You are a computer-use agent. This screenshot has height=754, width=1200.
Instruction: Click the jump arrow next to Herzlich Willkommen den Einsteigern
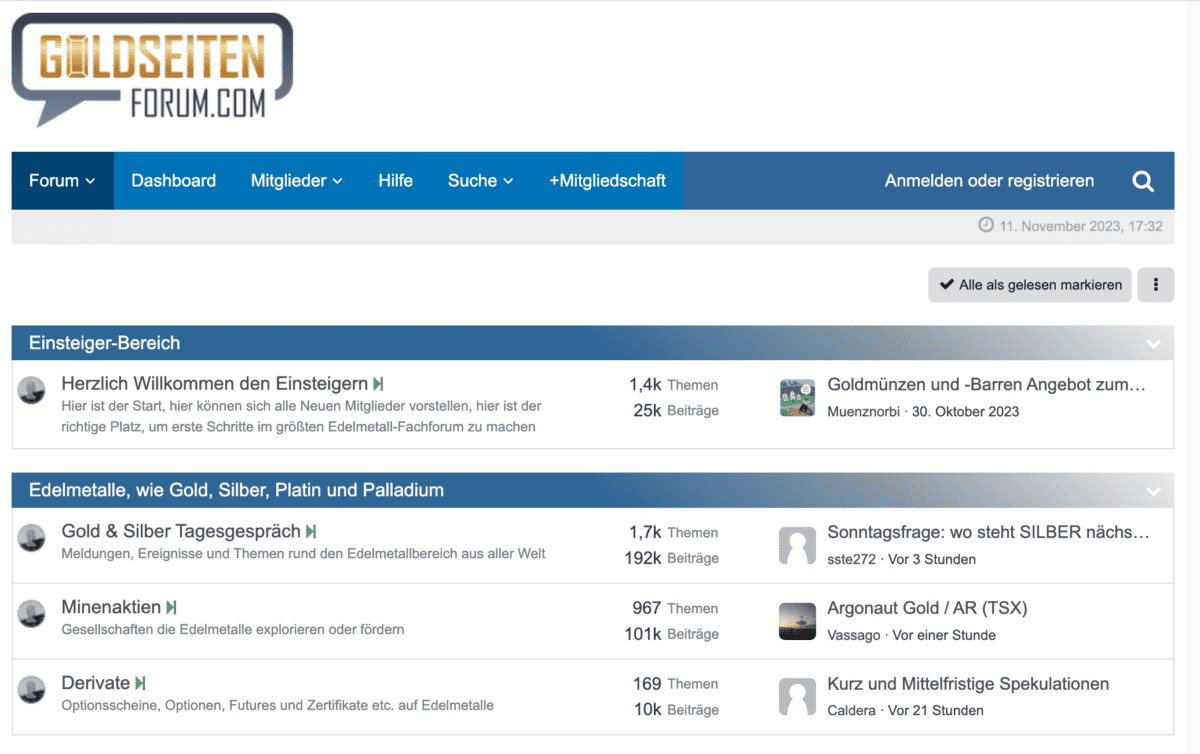(x=378, y=383)
